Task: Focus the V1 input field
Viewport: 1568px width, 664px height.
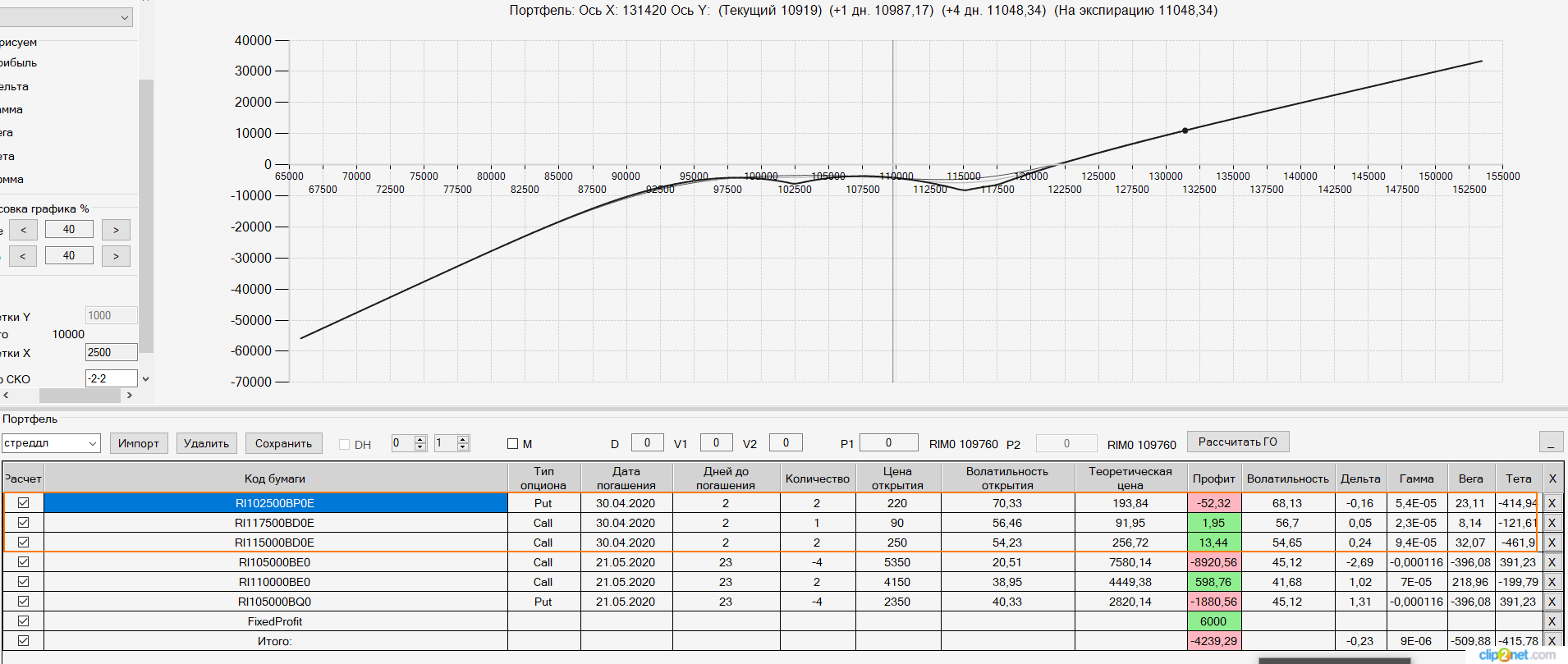Action: pos(717,443)
